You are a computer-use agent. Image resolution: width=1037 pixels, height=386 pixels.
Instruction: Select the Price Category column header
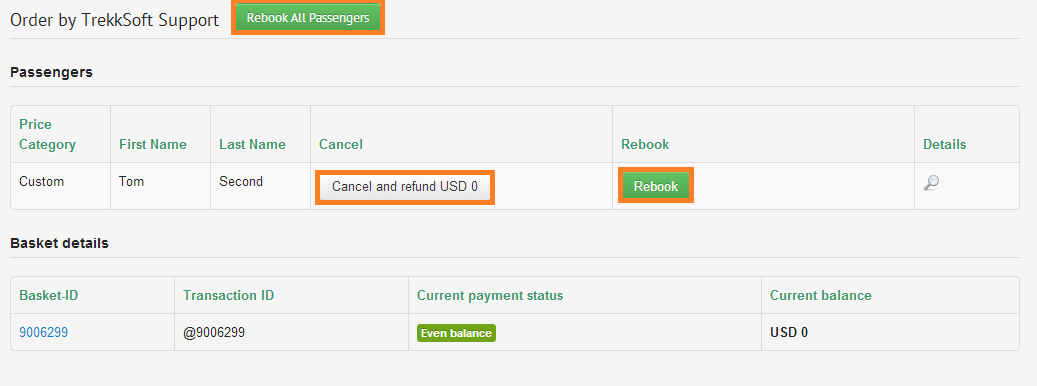(x=48, y=134)
